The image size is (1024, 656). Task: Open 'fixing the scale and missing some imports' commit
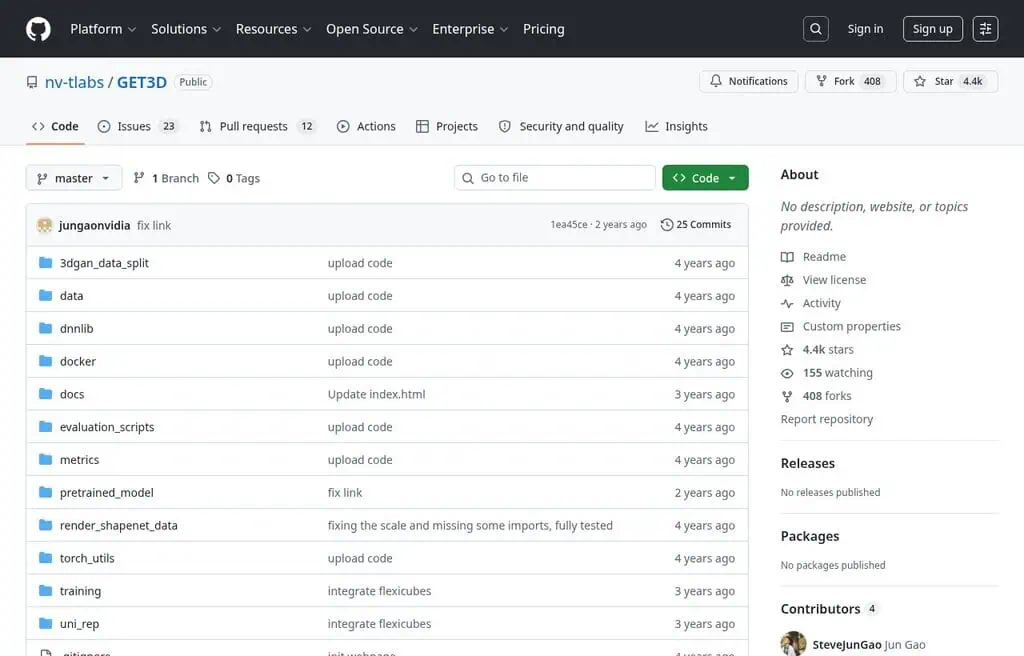[470, 525]
